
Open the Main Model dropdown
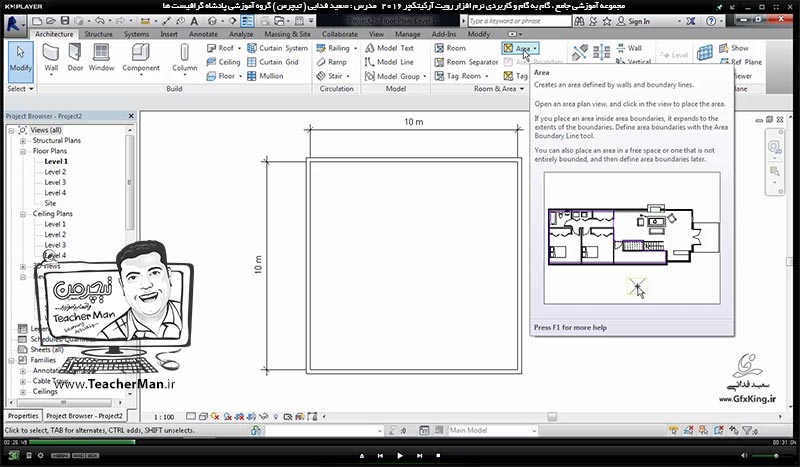tap(492, 431)
